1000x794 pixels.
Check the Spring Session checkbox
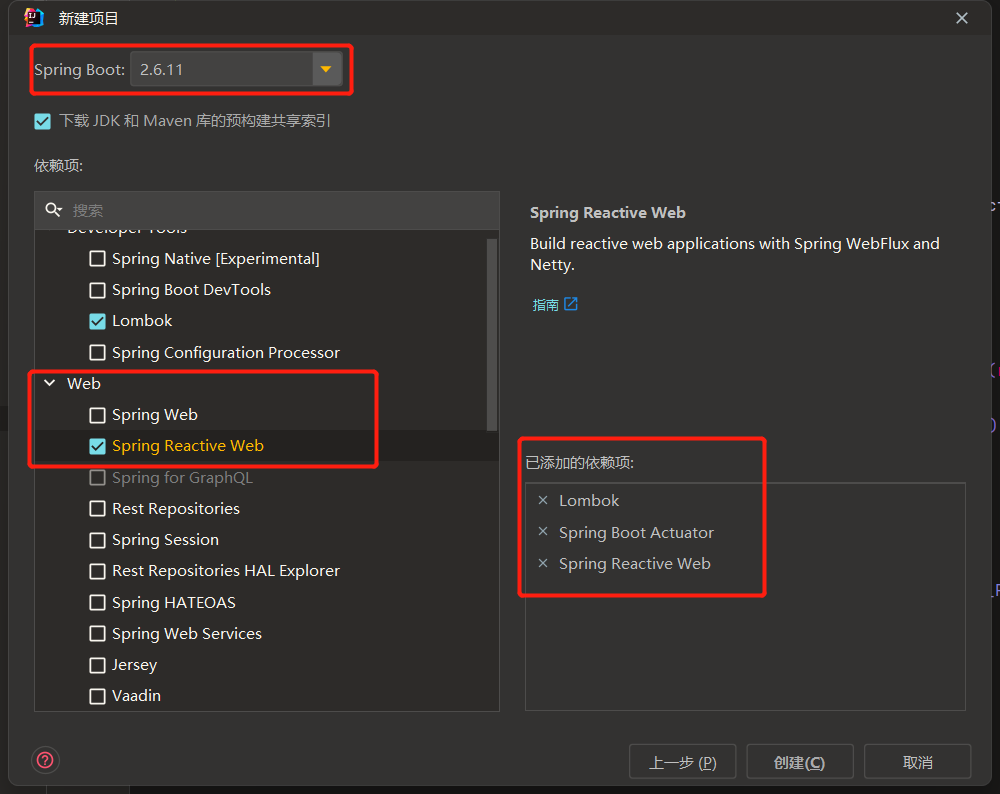(98, 540)
